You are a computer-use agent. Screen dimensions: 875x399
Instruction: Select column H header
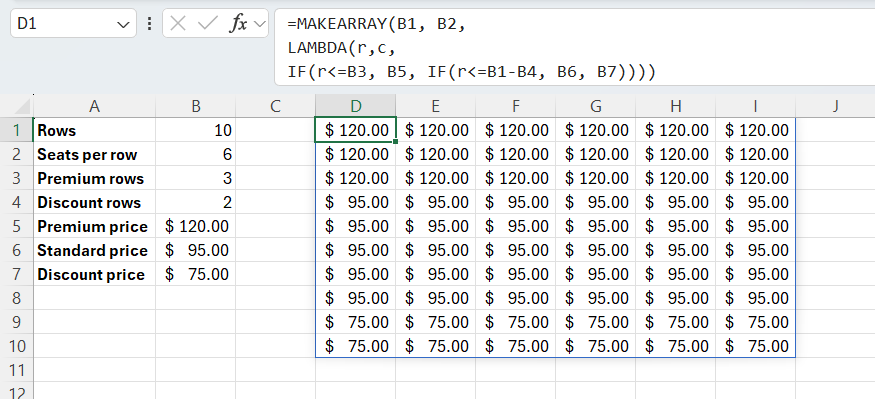point(675,106)
